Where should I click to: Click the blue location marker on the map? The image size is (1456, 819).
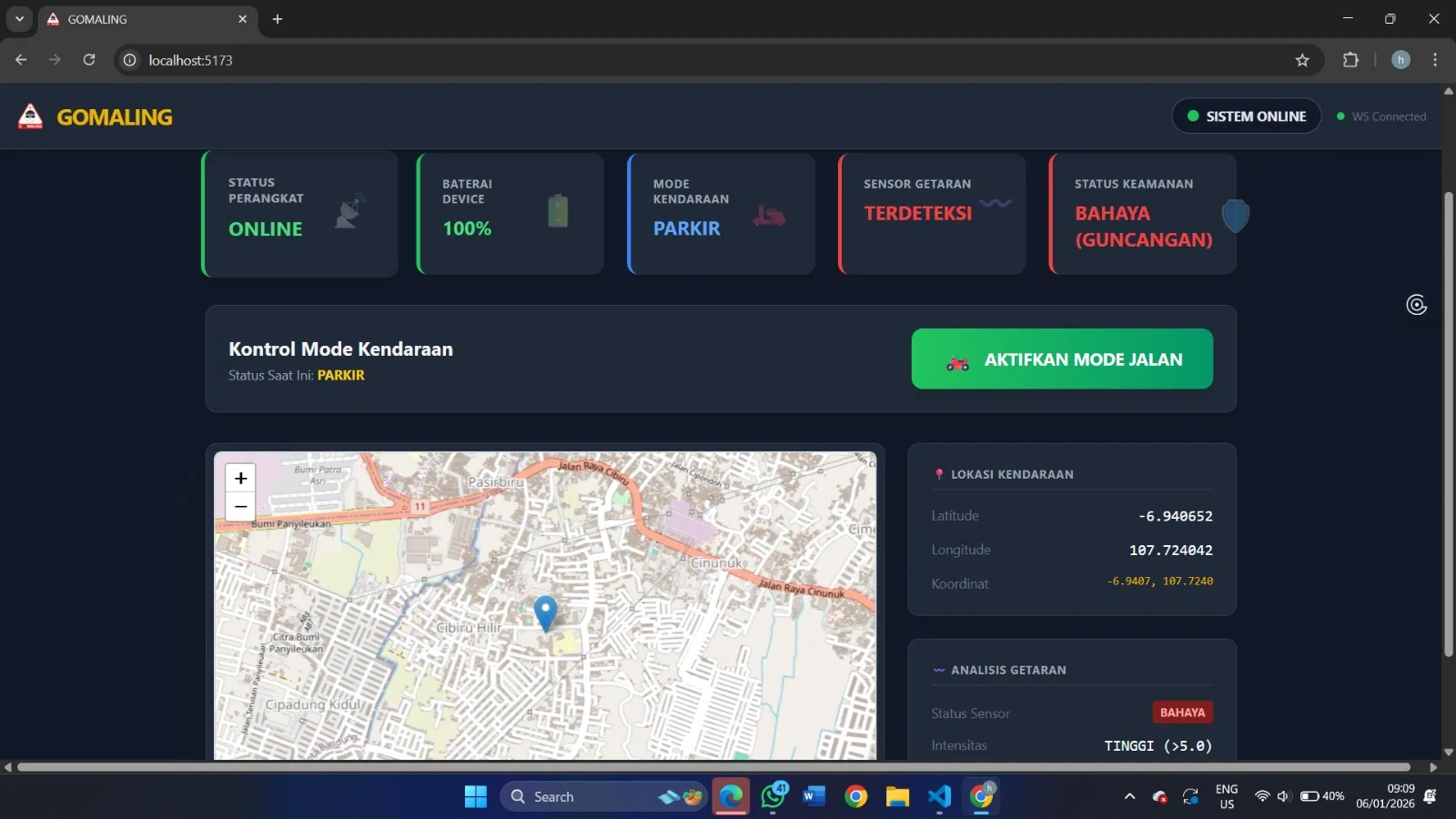[545, 613]
